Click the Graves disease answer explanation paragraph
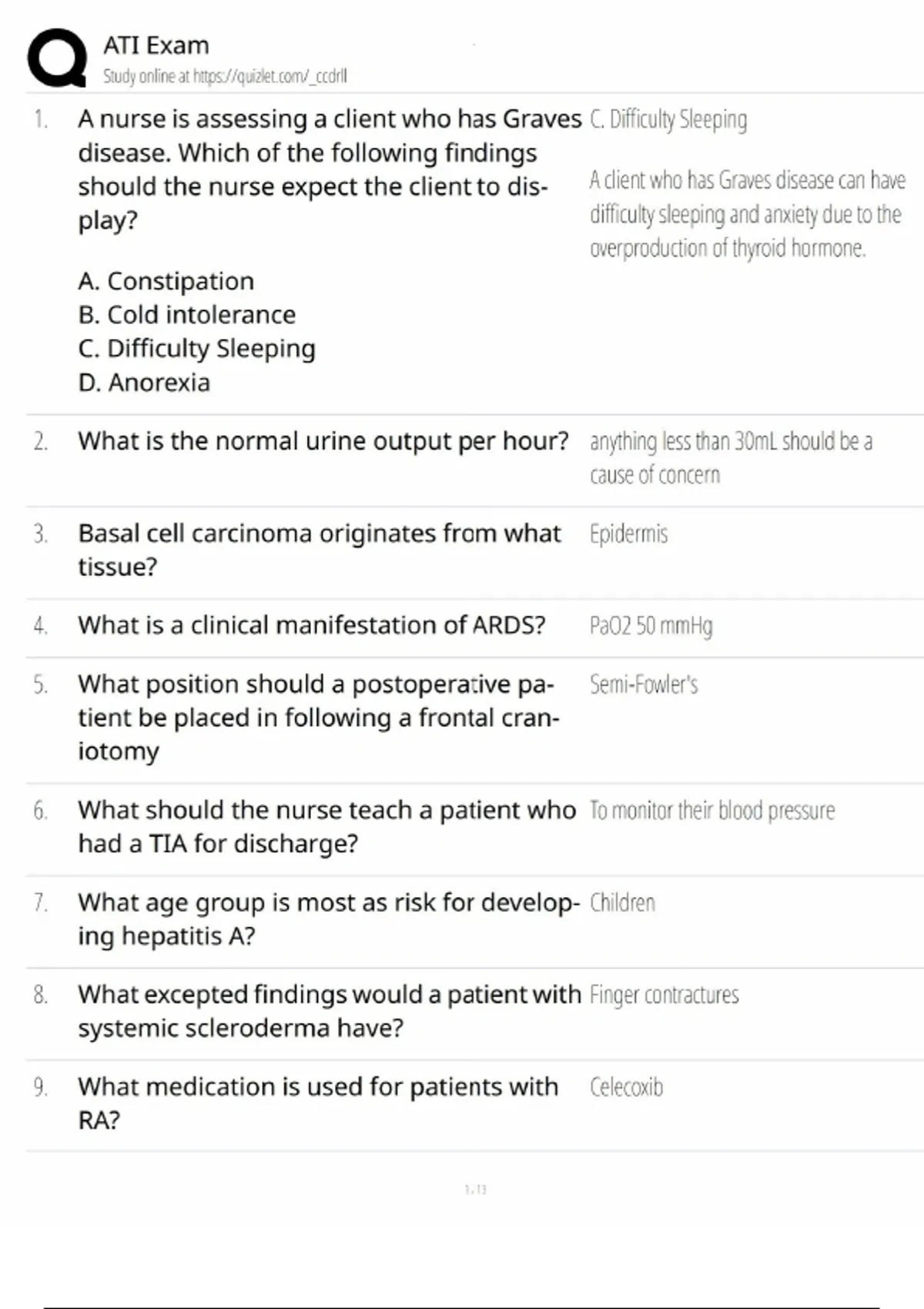The height and width of the screenshot is (1309, 924). click(747, 214)
